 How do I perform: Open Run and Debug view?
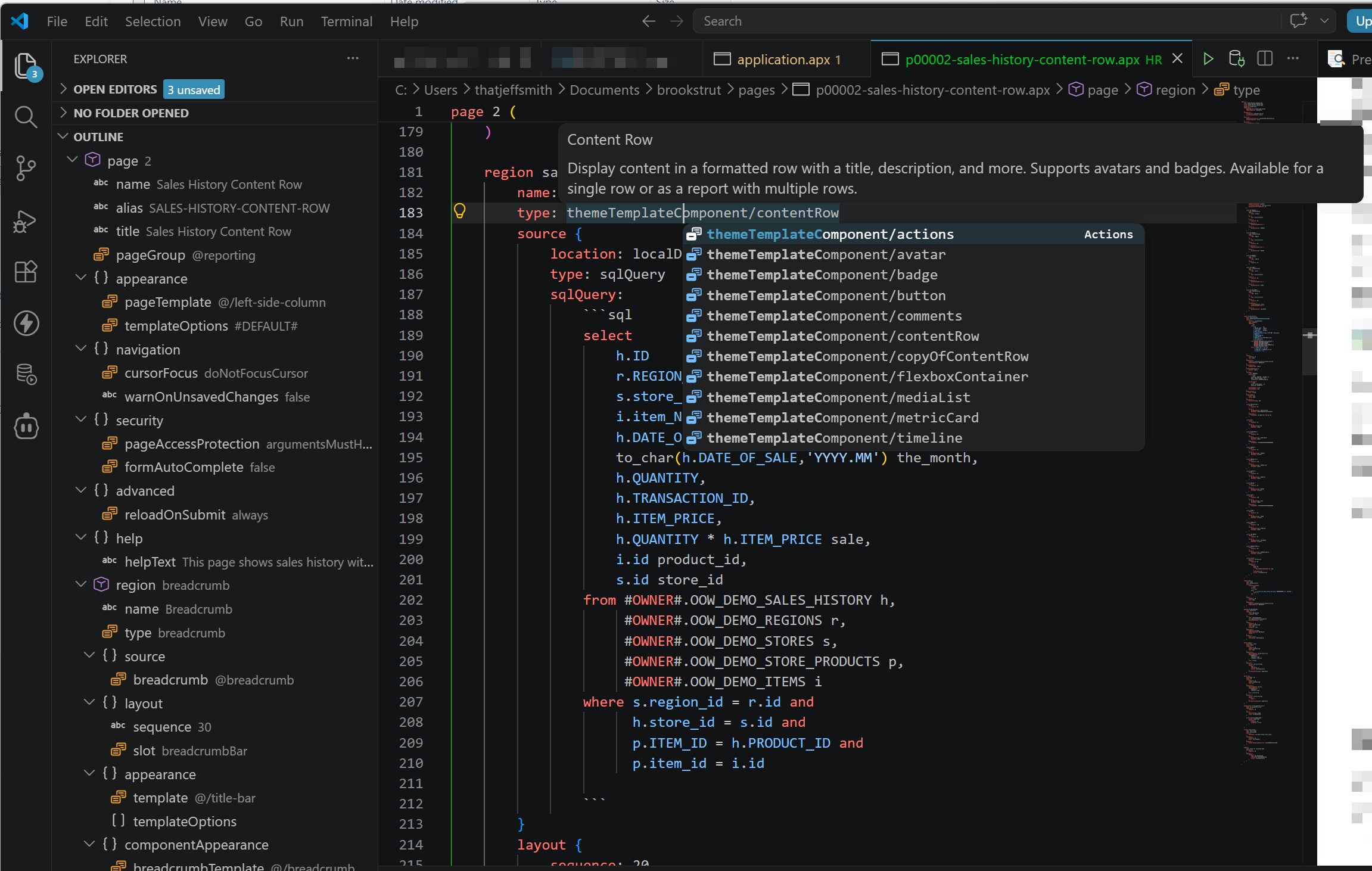(26, 221)
